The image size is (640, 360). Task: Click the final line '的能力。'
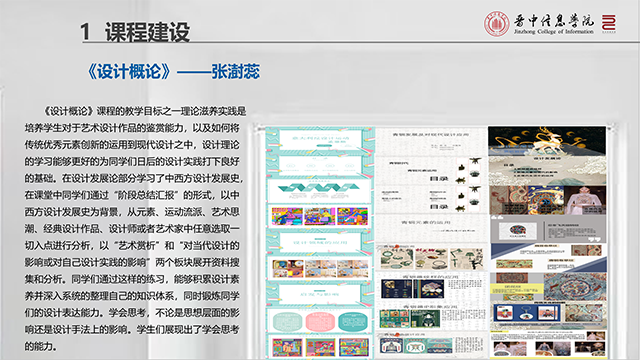(40, 347)
